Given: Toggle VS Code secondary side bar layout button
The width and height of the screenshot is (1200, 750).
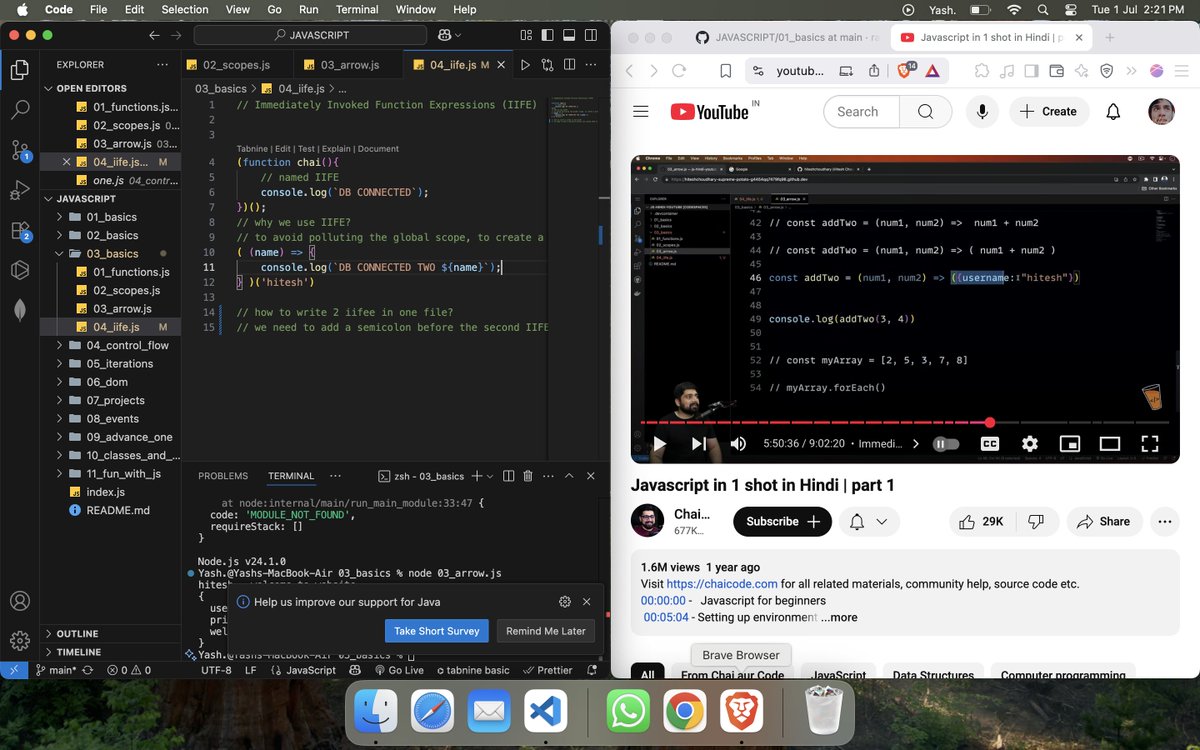Looking at the screenshot, I should pos(590,35).
